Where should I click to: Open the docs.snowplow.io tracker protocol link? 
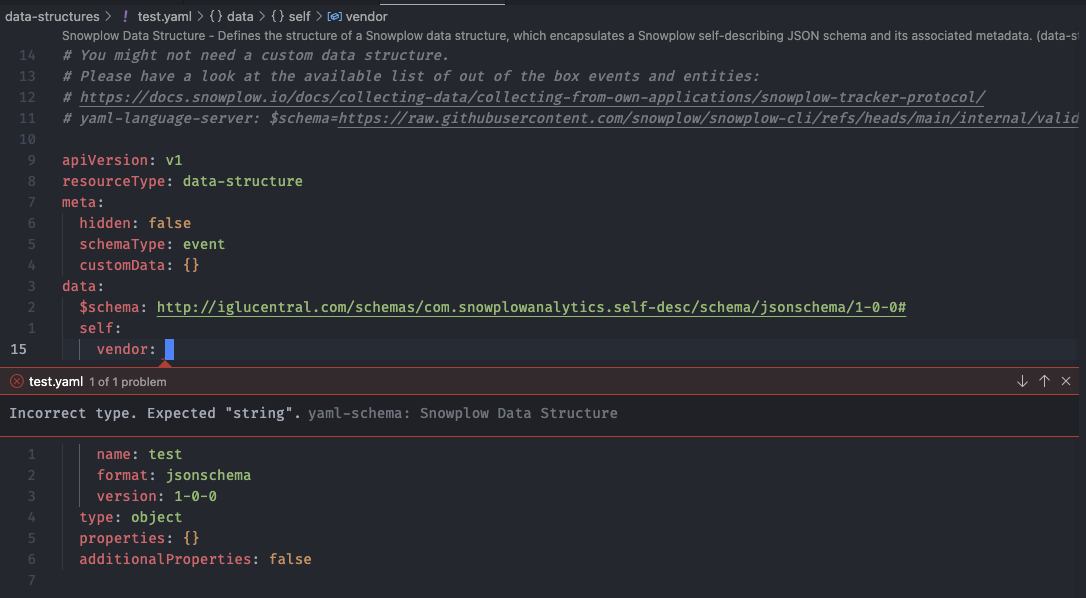pos(532,97)
